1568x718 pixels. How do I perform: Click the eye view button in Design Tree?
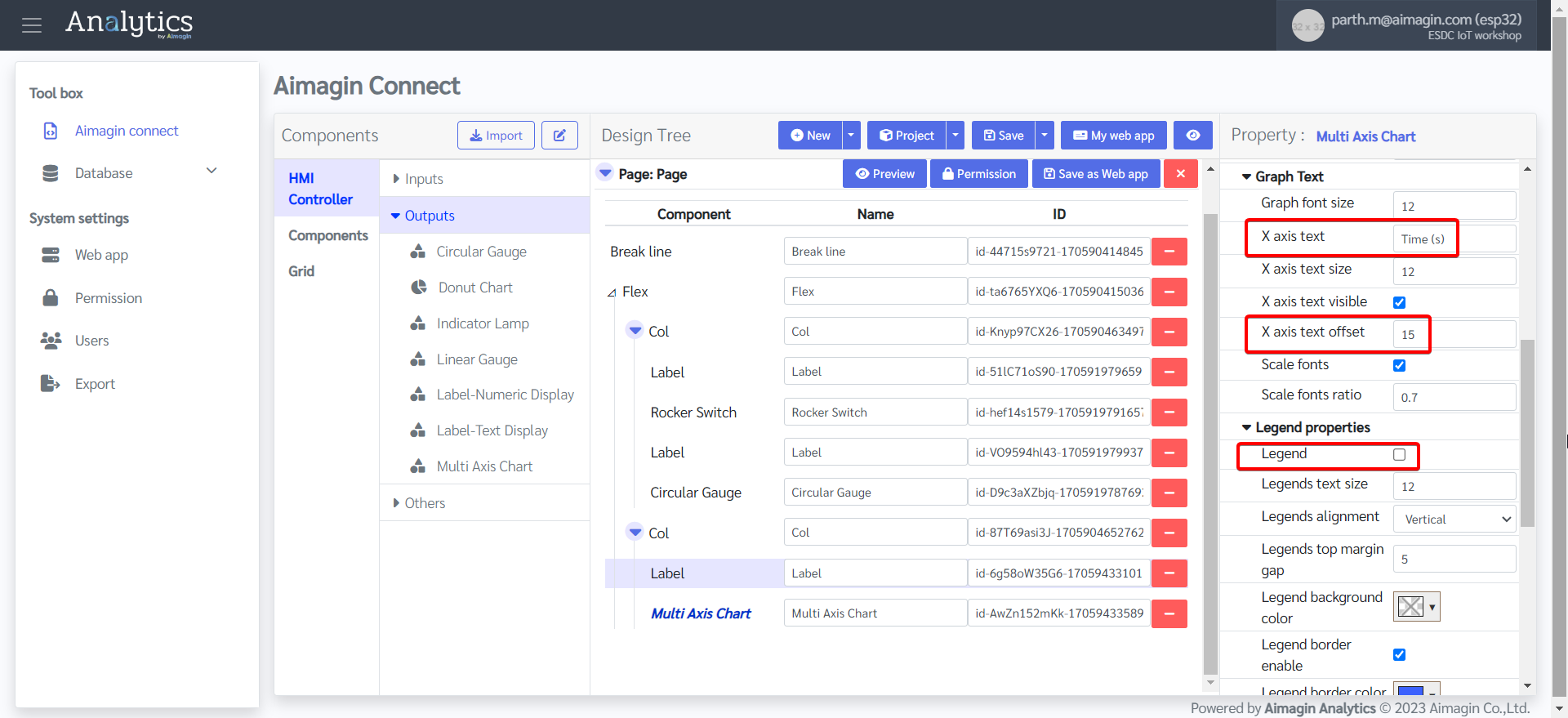click(1193, 136)
